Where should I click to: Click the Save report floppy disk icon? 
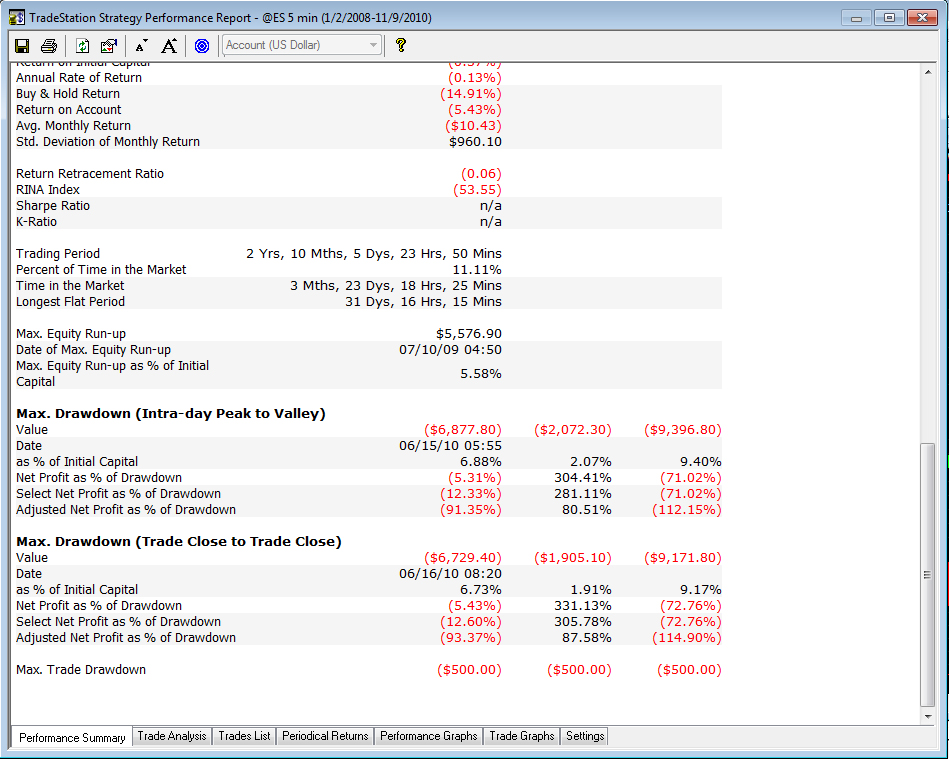click(22, 45)
